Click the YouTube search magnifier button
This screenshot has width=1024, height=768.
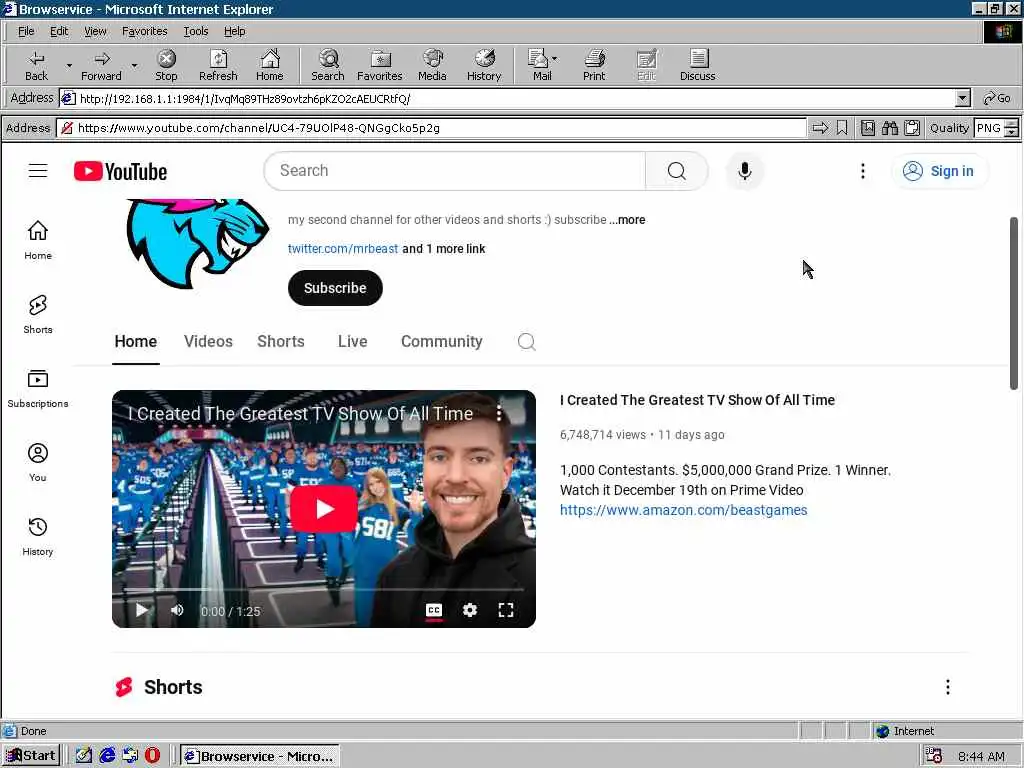(677, 171)
